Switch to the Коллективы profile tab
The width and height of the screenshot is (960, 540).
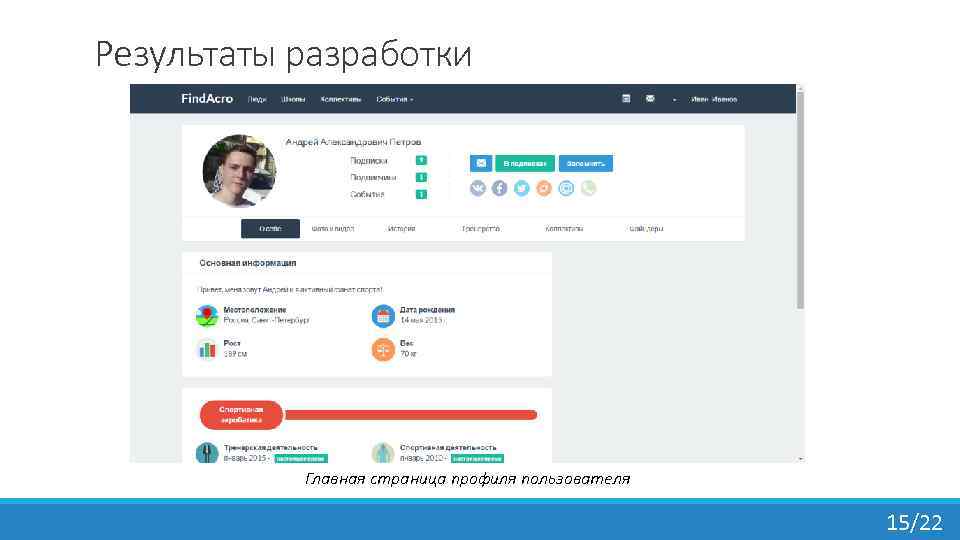564,228
